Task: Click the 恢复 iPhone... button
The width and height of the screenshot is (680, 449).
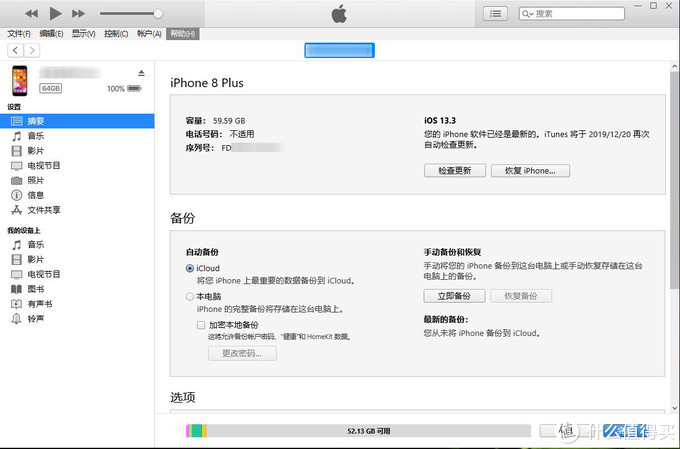Action: (x=530, y=170)
